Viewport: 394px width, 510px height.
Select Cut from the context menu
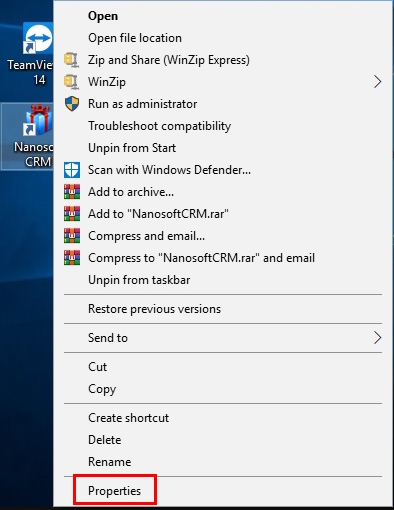(97, 367)
